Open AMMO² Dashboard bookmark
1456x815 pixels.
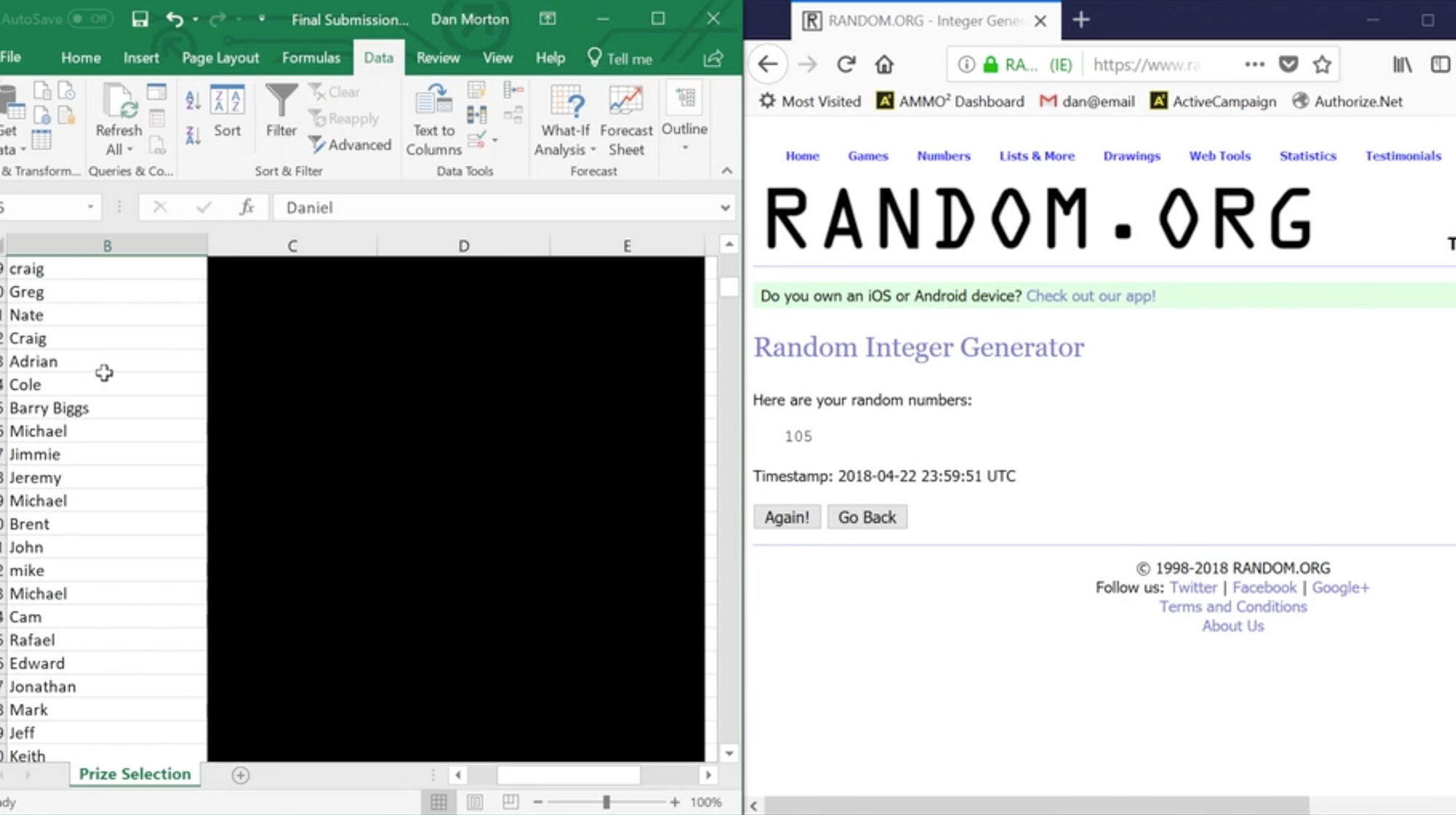coord(951,101)
